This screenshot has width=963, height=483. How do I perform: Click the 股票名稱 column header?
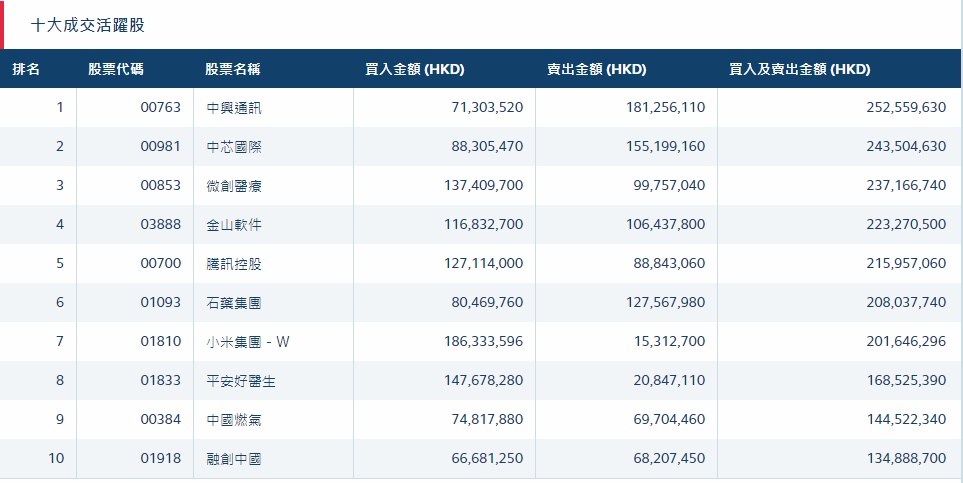tap(233, 69)
